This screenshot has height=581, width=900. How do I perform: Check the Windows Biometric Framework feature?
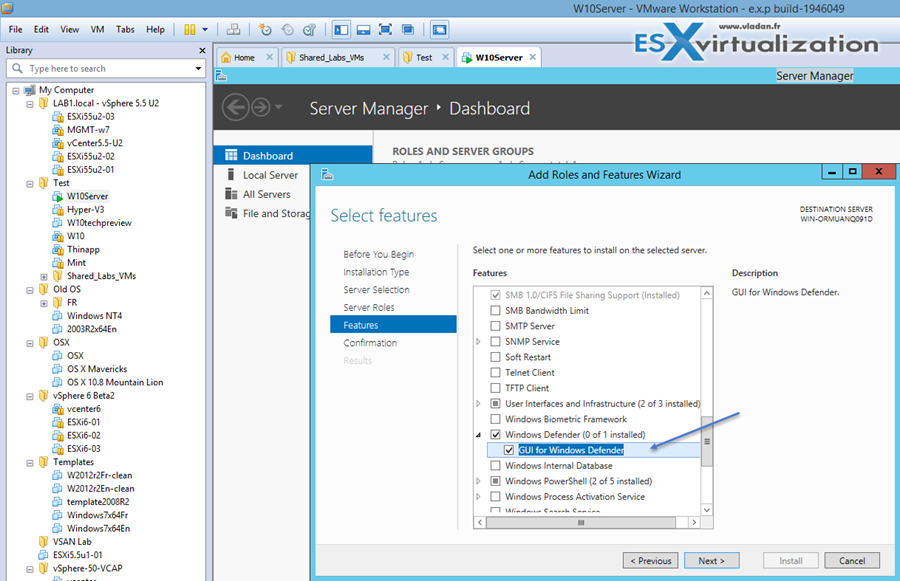tap(495, 419)
